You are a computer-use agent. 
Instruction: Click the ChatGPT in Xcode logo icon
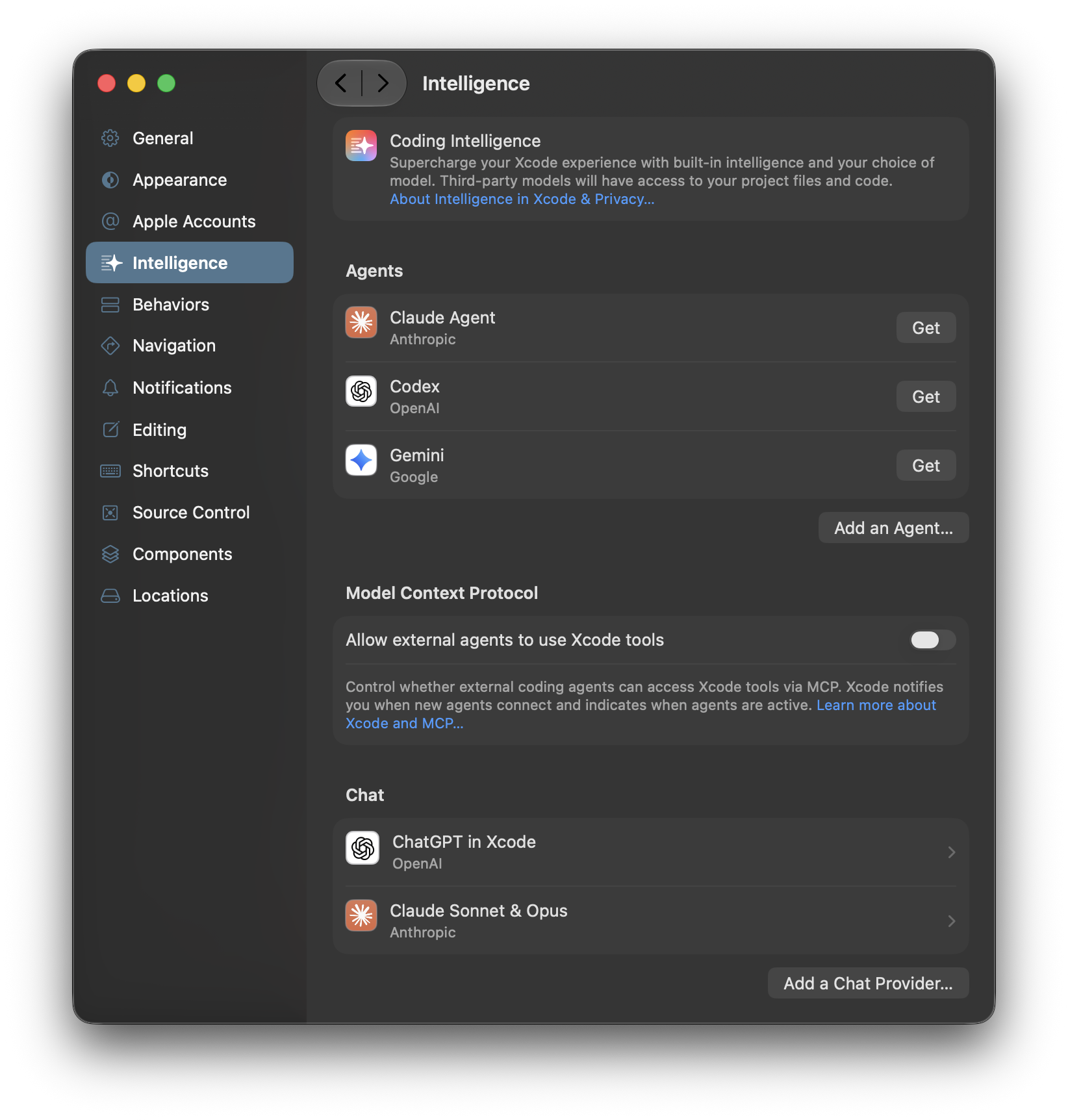tap(362, 848)
